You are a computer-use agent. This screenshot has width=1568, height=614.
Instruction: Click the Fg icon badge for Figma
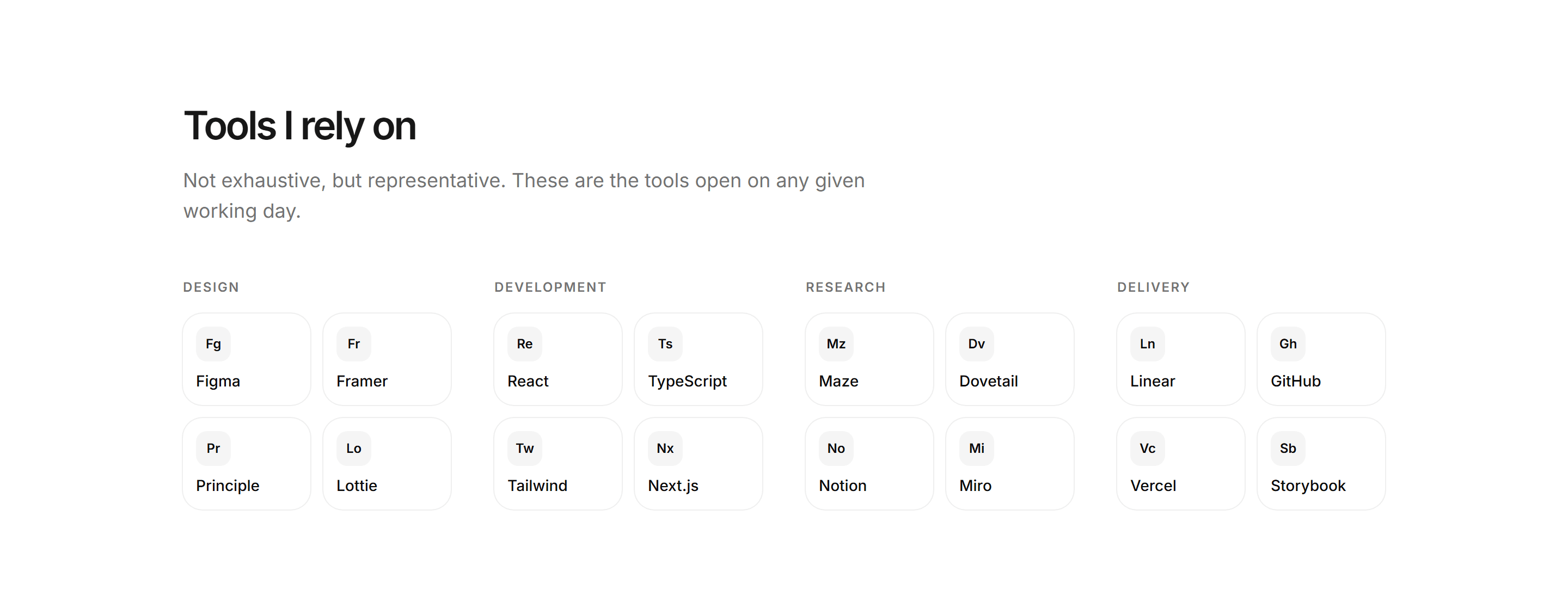(213, 344)
